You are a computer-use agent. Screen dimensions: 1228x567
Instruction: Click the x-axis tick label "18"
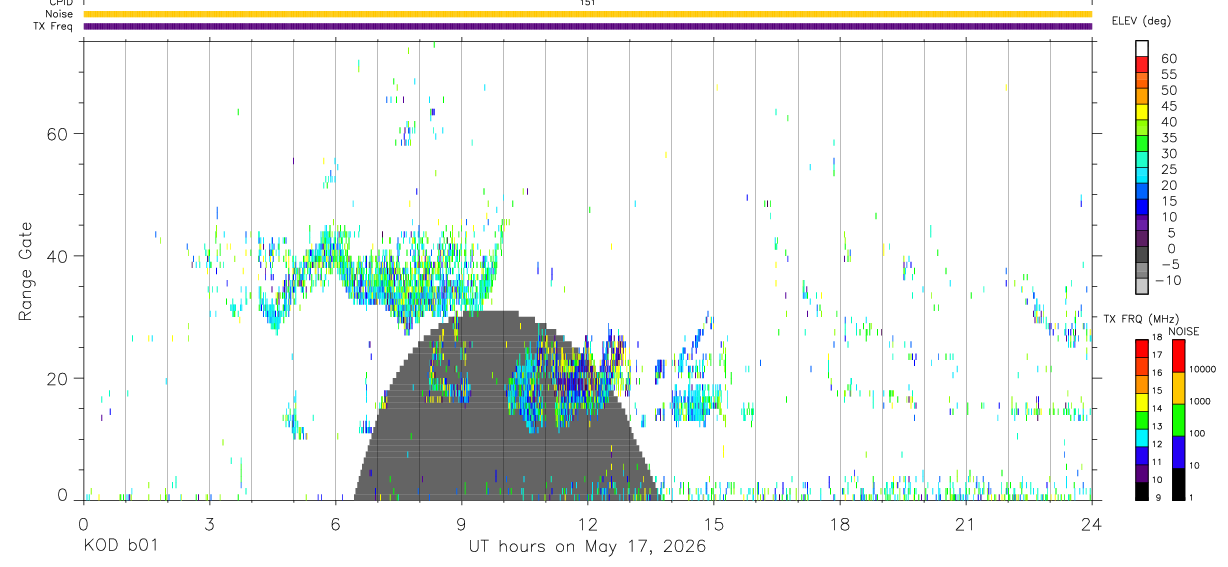click(839, 525)
